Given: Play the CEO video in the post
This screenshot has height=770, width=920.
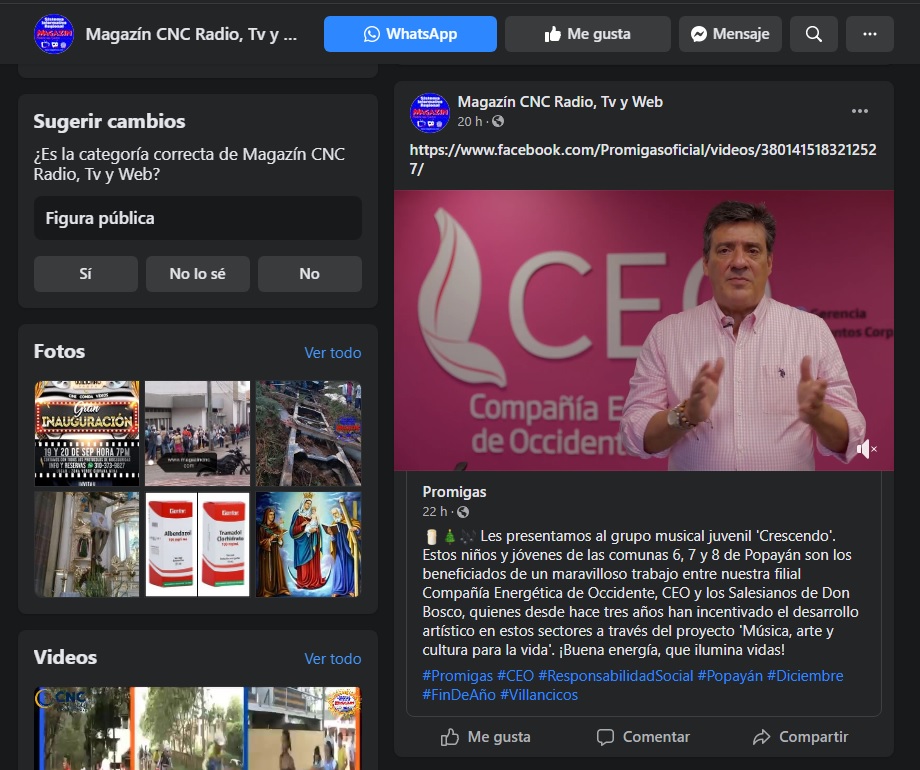Looking at the screenshot, I should (x=644, y=330).
